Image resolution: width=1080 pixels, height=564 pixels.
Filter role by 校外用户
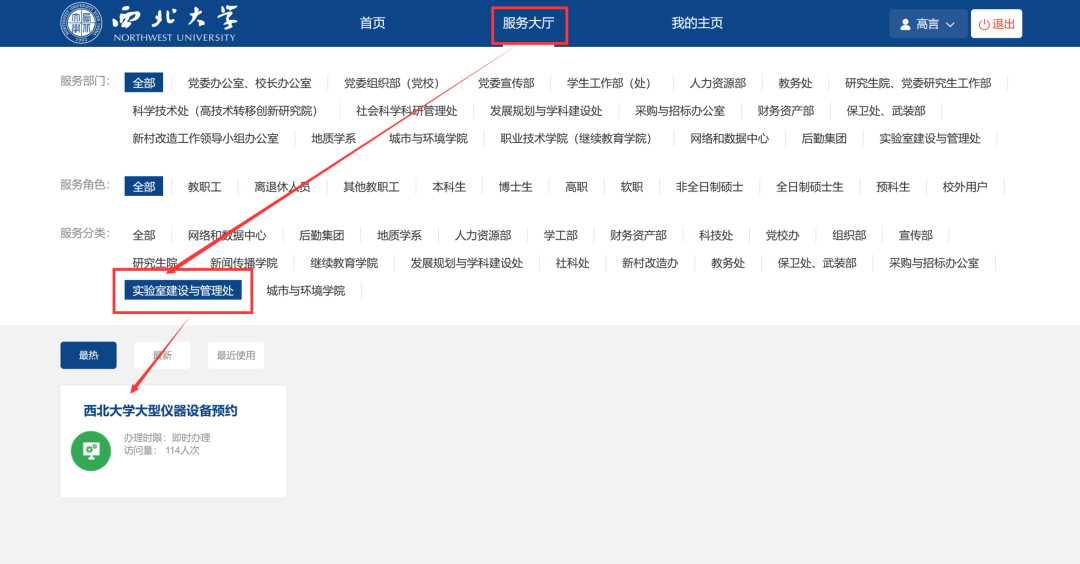[x=965, y=187]
